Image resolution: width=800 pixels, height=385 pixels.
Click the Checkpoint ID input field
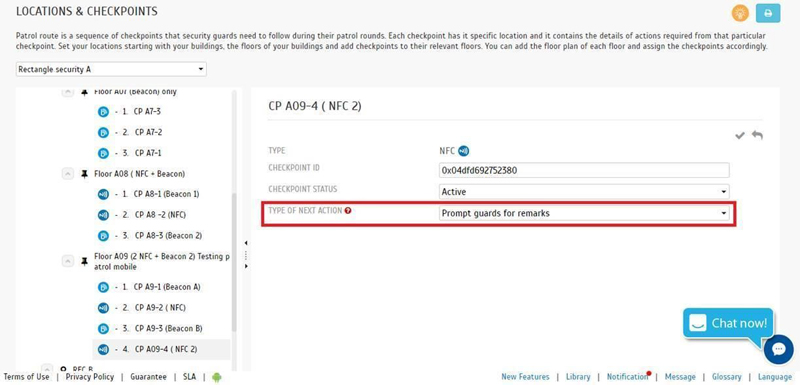click(x=584, y=170)
